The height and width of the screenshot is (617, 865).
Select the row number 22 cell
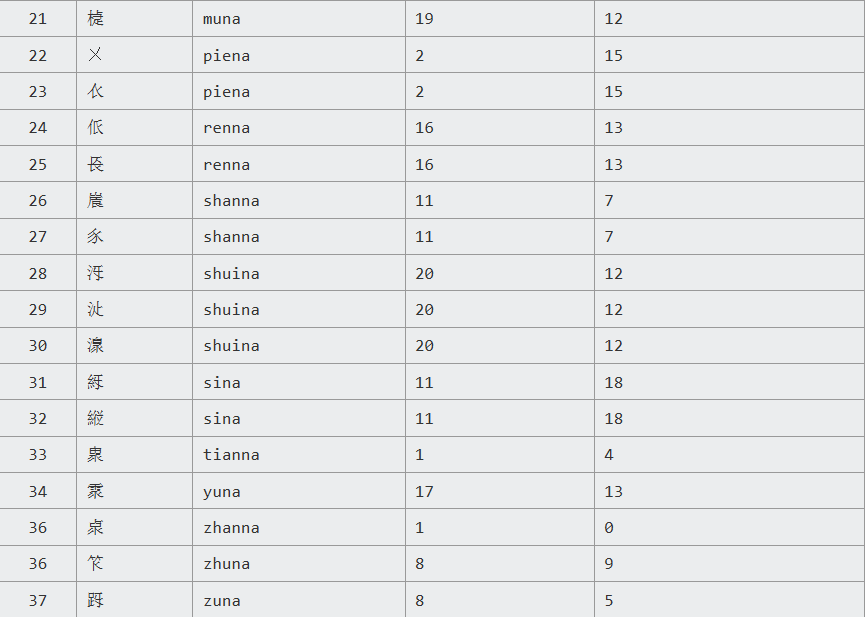(38, 56)
